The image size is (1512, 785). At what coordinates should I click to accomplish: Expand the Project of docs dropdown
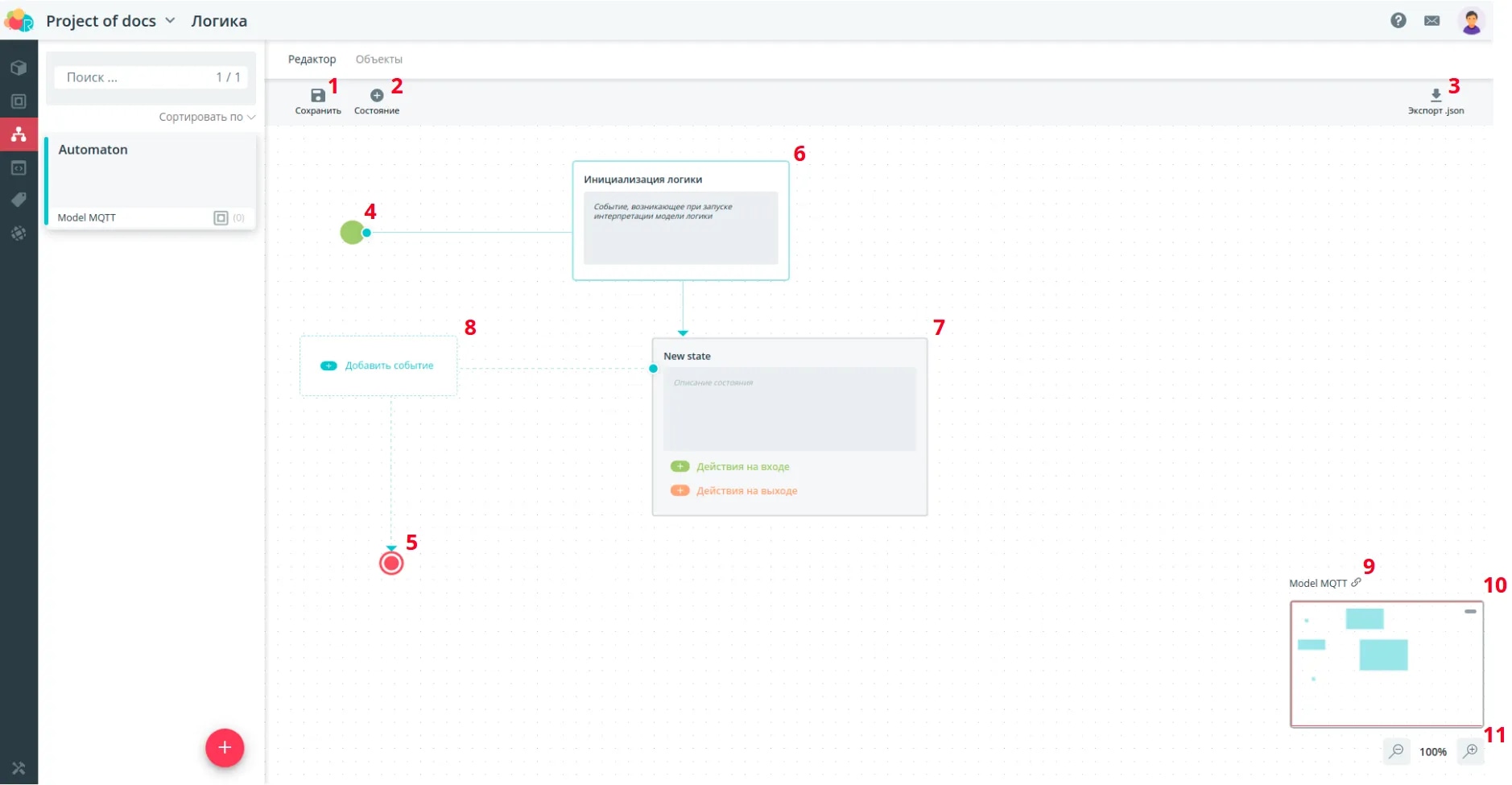(x=170, y=21)
